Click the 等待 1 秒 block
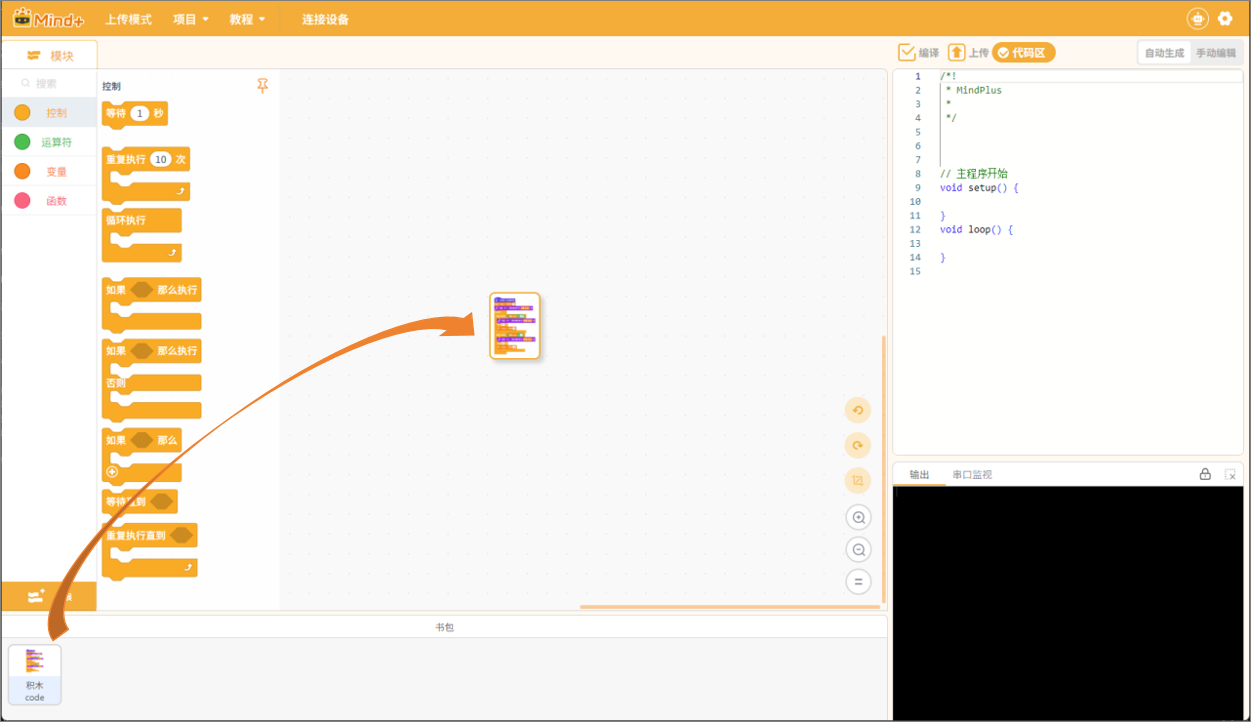1252x723 pixels. 135,114
